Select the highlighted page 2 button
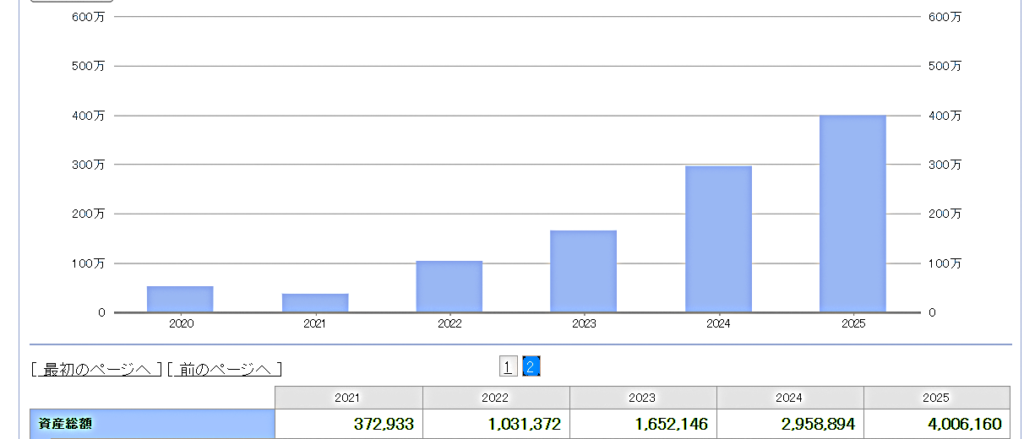The image size is (1024, 439). tap(531, 367)
